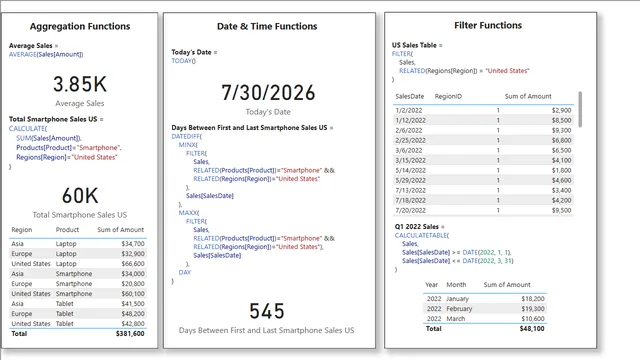640x360 pixels.
Task: Select the 7/18/2022 sales date
Action: pyautogui.click(x=410, y=200)
